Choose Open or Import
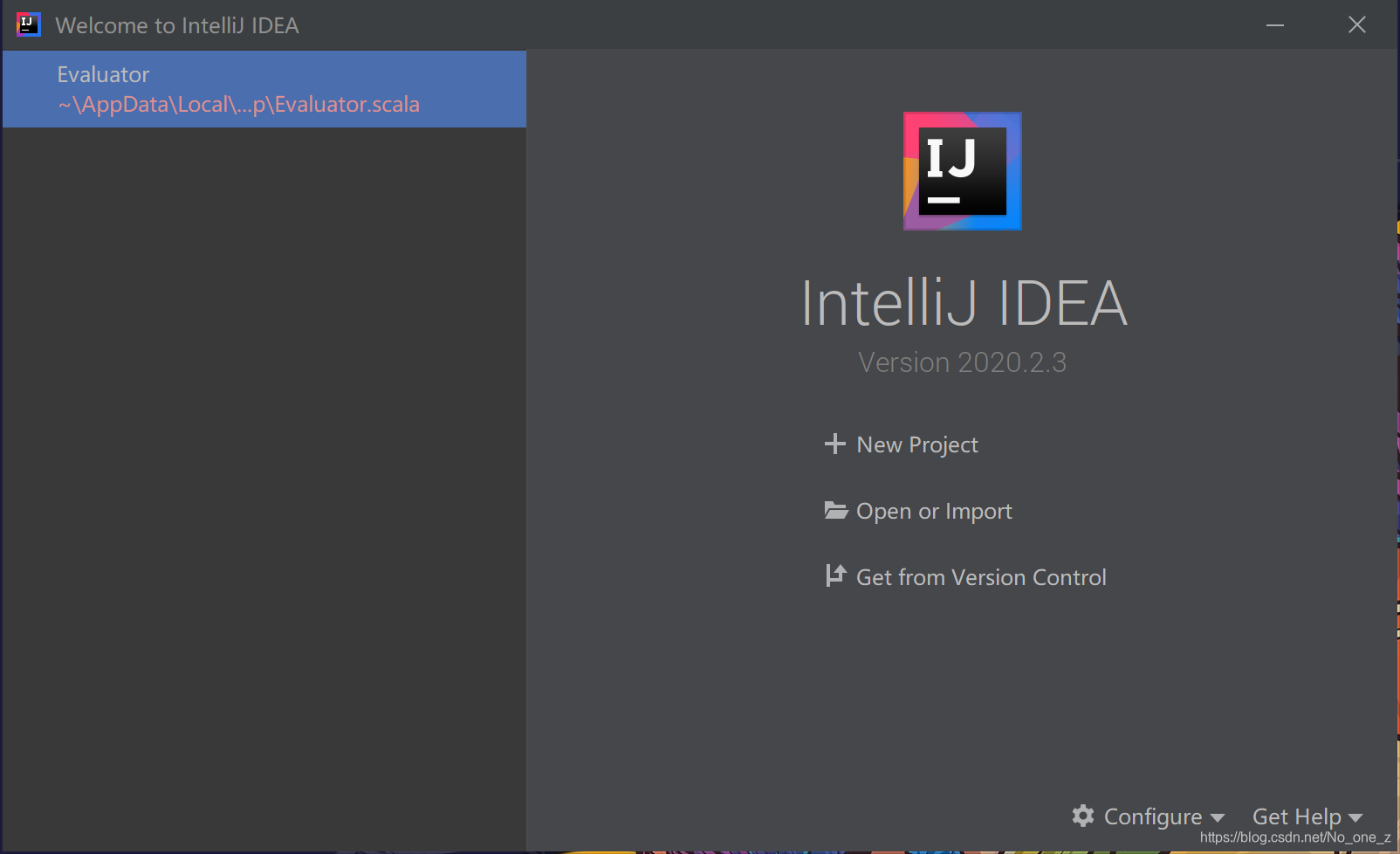 pos(933,511)
